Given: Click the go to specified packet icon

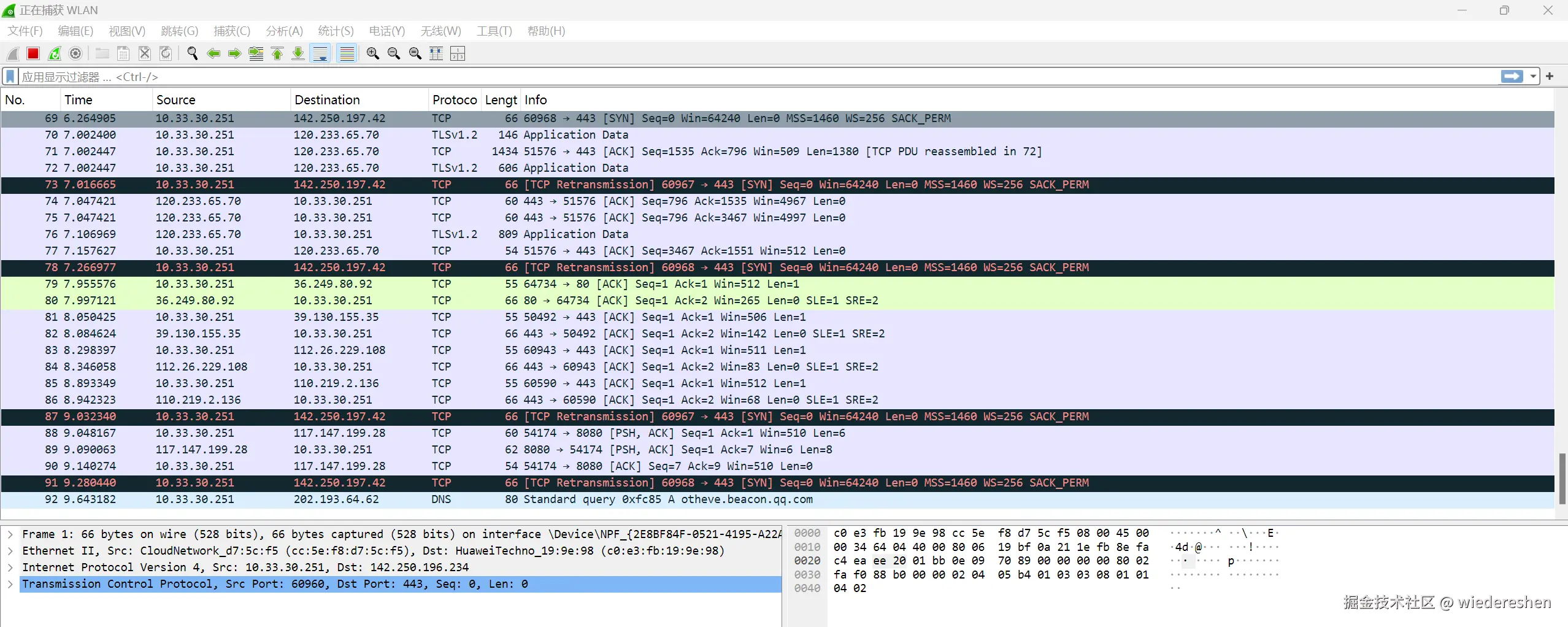Looking at the screenshot, I should [256, 54].
